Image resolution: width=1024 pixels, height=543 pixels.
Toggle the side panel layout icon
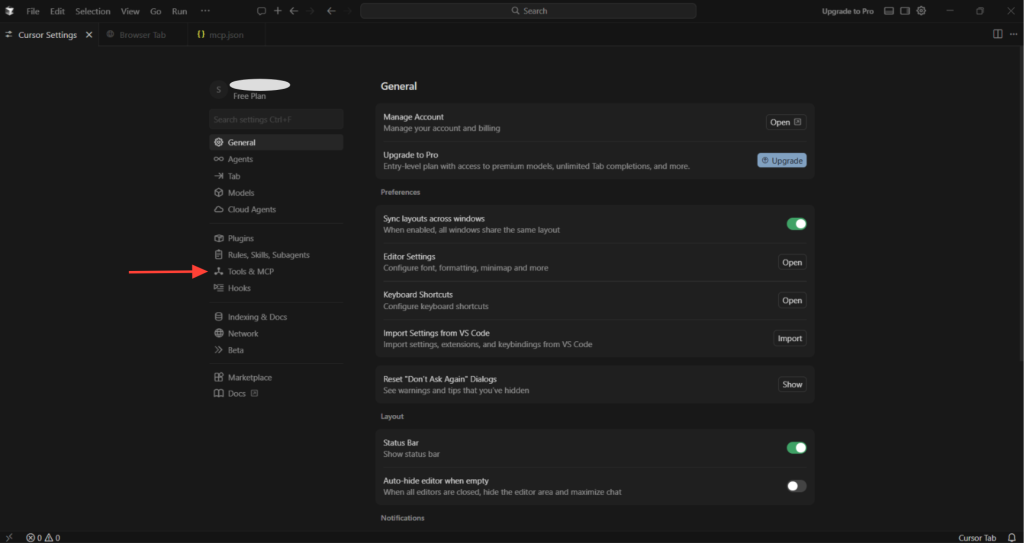[904, 11]
